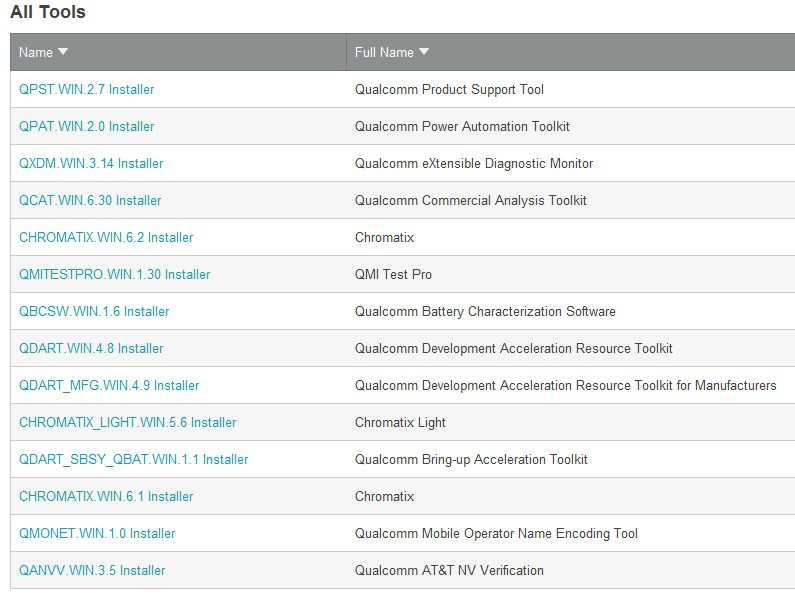795x600 pixels.
Task: Click the Chromatix cell in CHROMATIX.WIN.6.1 row
Action: click(384, 497)
